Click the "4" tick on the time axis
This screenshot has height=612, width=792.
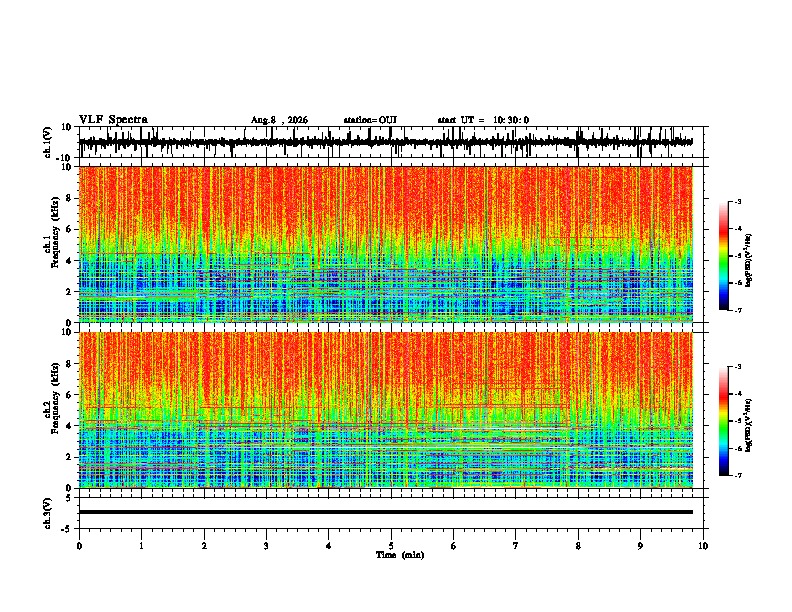coord(329,546)
